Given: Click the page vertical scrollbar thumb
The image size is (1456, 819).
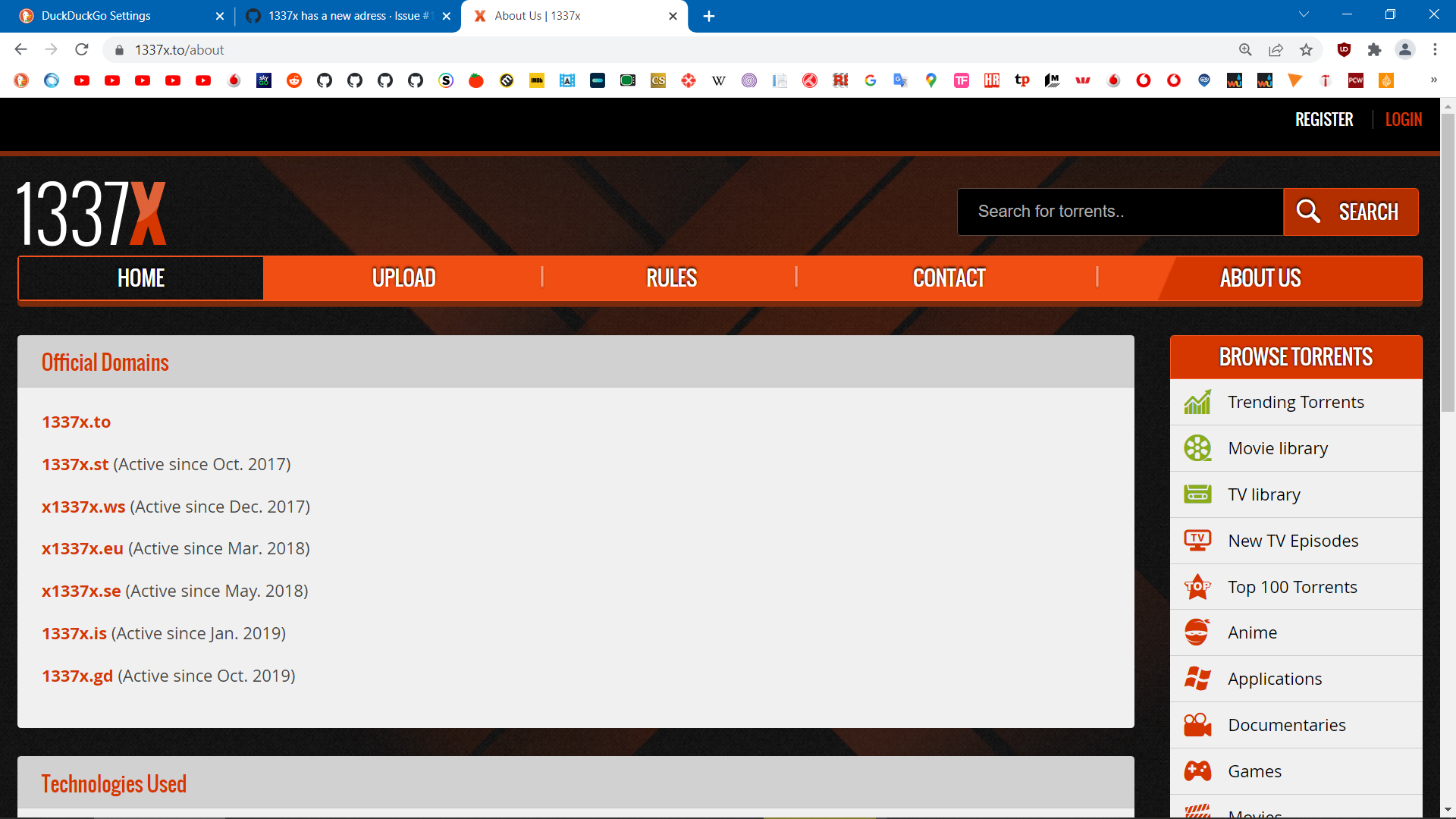Looking at the screenshot, I should pyautogui.click(x=1448, y=262).
